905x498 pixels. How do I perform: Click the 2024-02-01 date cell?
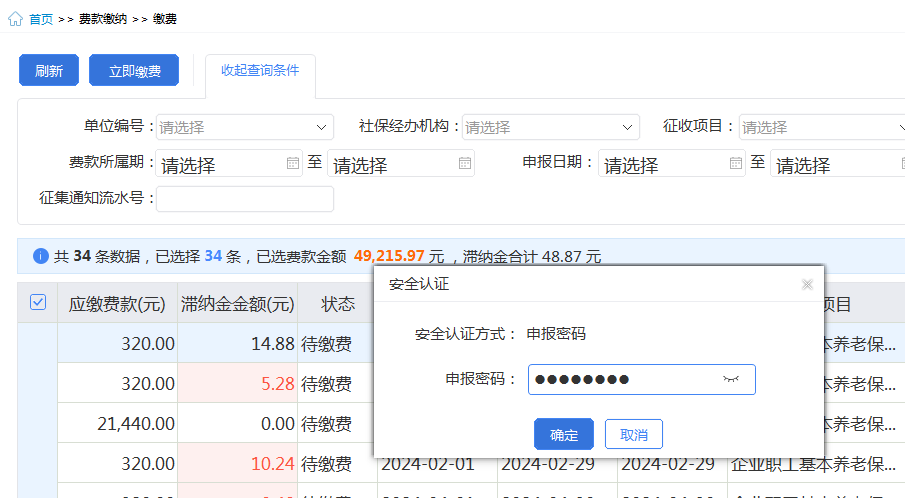click(x=428, y=464)
